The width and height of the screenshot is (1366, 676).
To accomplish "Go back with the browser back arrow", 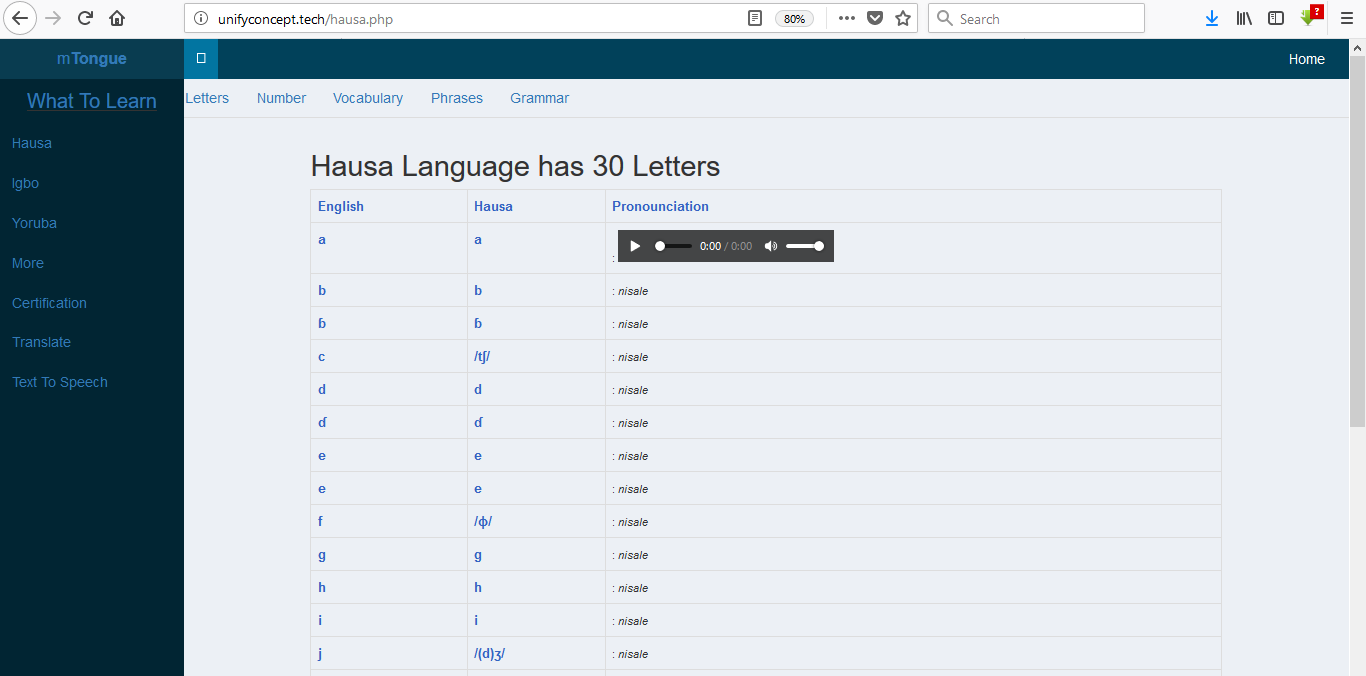I will (x=20, y=18).
